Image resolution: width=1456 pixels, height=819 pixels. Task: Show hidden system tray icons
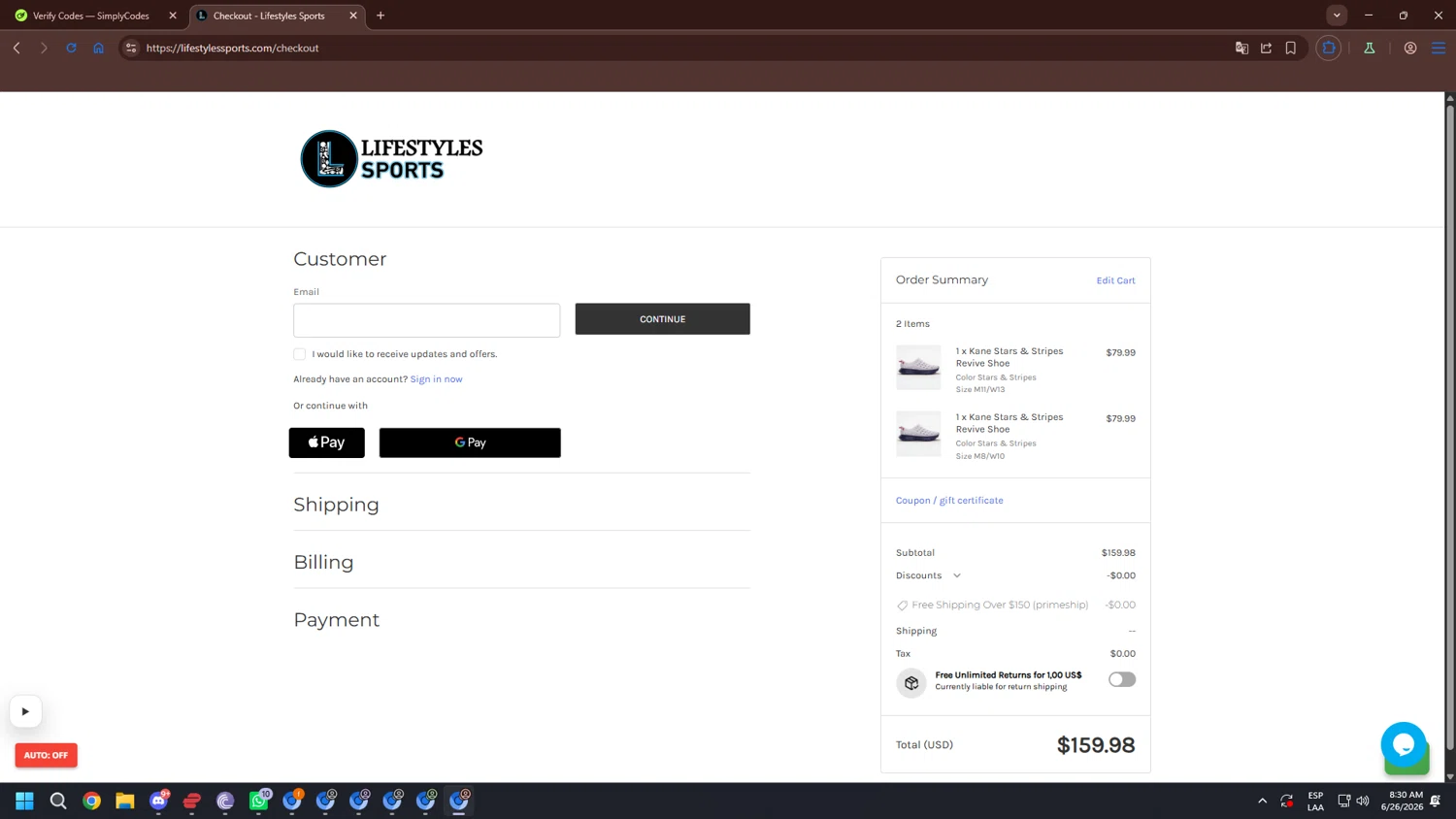pyautogui.click(x=1263, y=801)
